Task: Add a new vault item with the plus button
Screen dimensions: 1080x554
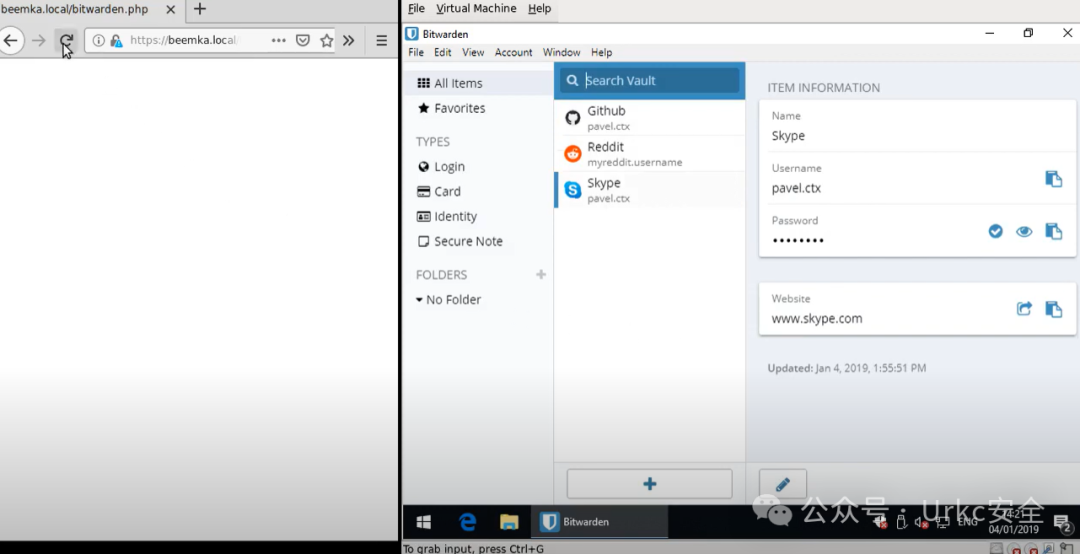Action: 650,484
